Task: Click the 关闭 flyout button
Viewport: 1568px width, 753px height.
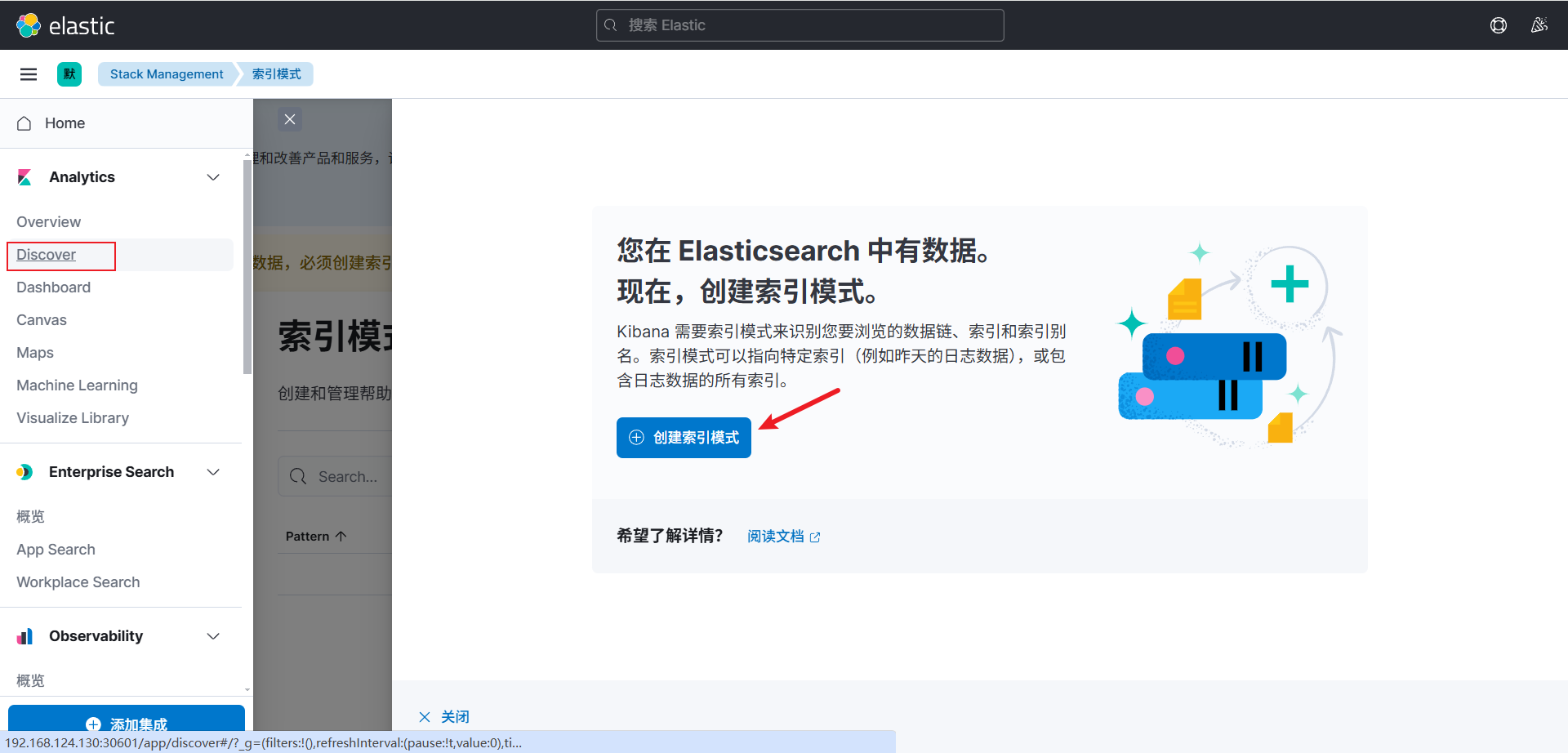Action: 443,717
